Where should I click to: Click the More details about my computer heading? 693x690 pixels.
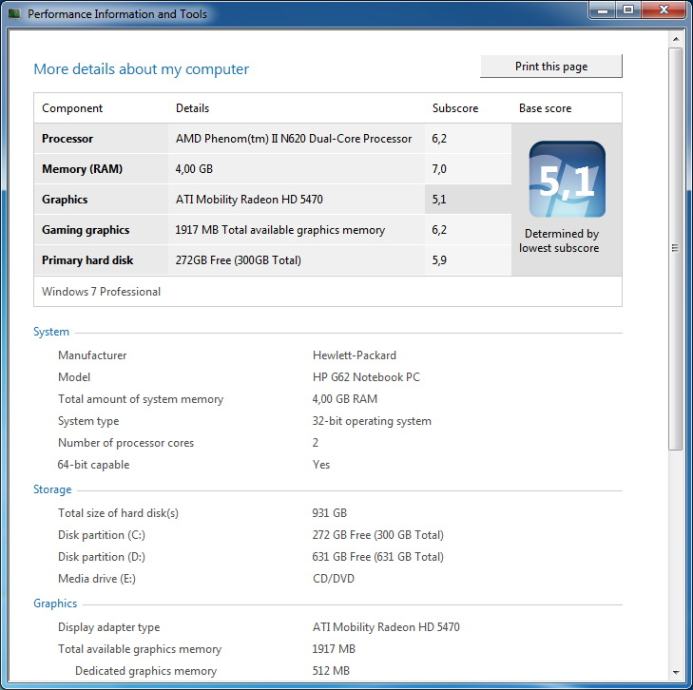pos(141,69)
